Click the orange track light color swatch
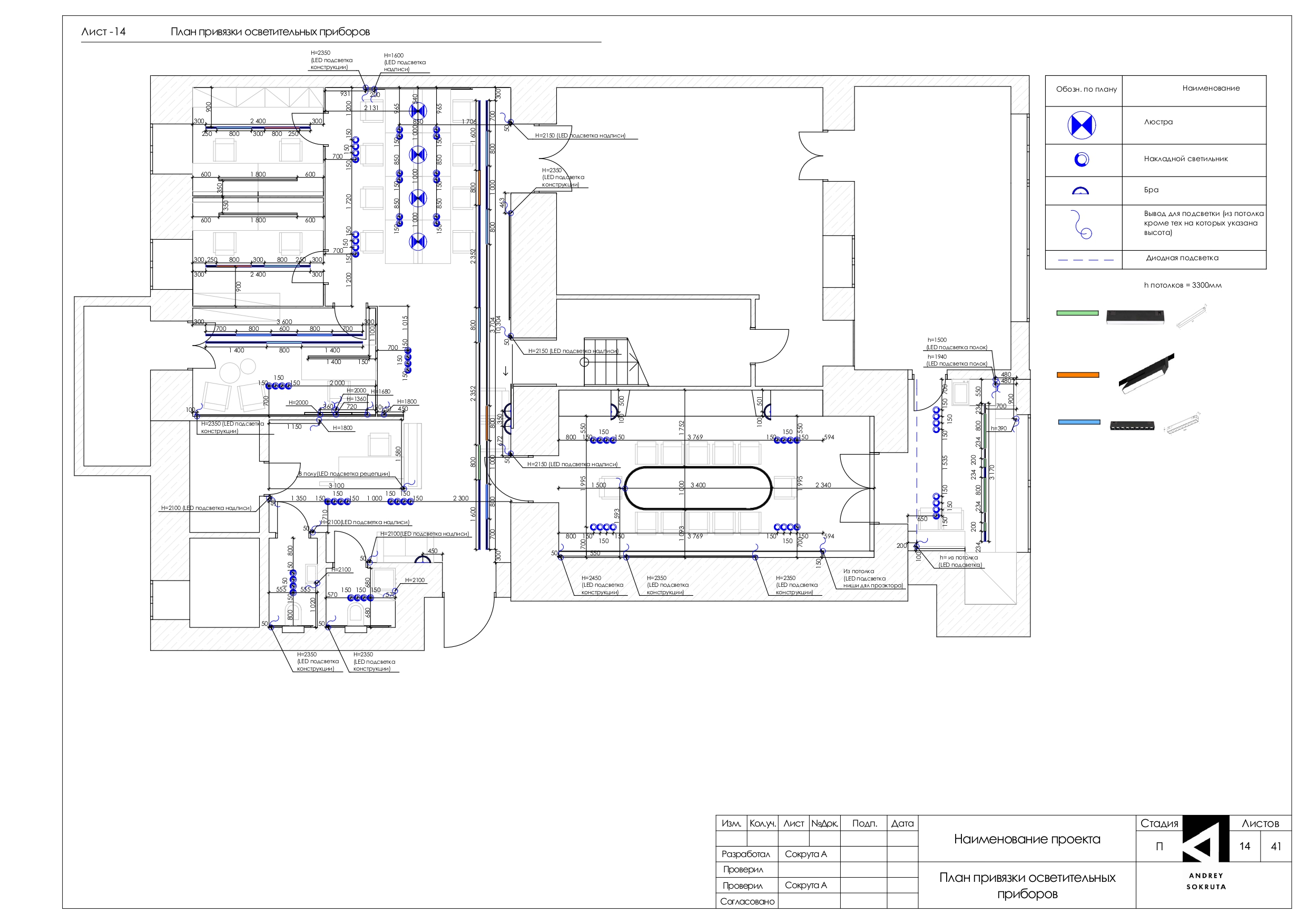This screenshot has height=924, width=1307. [1078, 375]
